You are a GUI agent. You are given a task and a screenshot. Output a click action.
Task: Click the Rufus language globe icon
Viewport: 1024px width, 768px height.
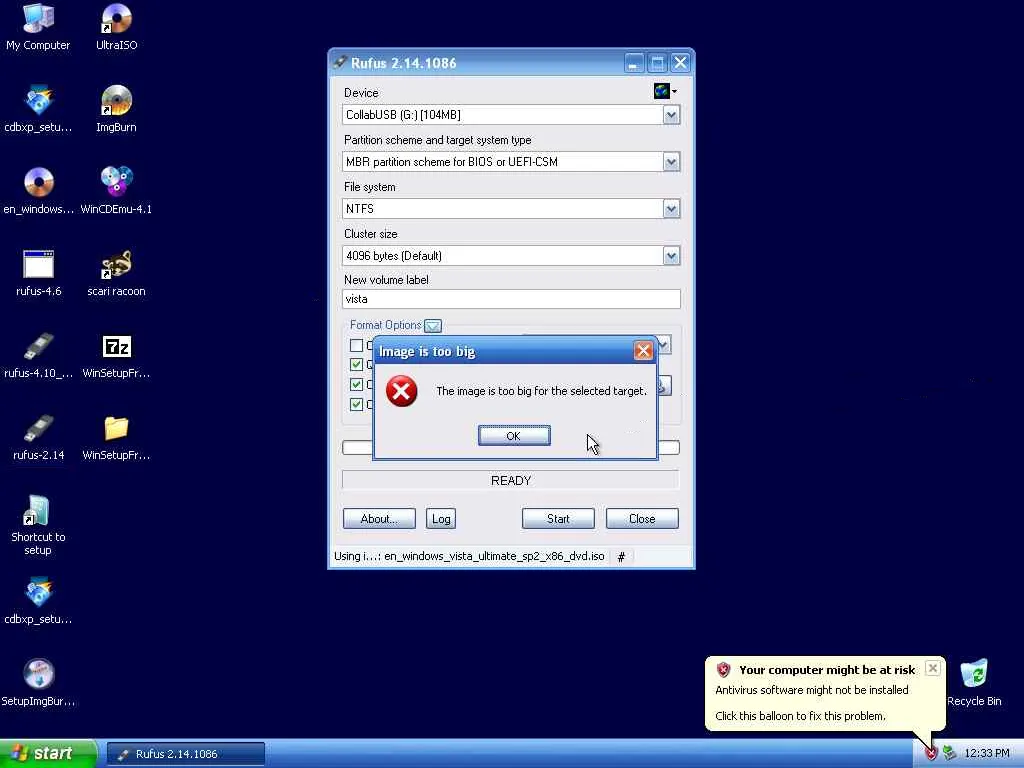coord(662,91)
